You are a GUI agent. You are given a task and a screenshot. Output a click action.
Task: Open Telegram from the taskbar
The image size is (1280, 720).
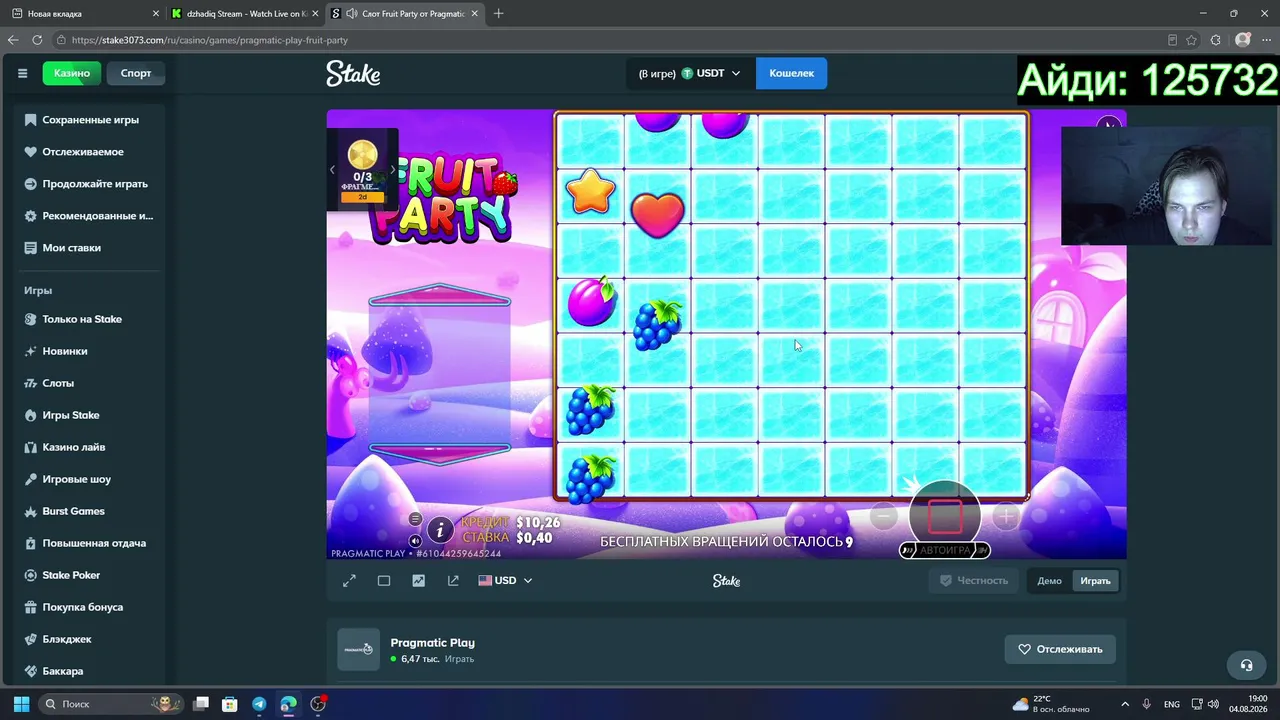(x=259, y=704)
